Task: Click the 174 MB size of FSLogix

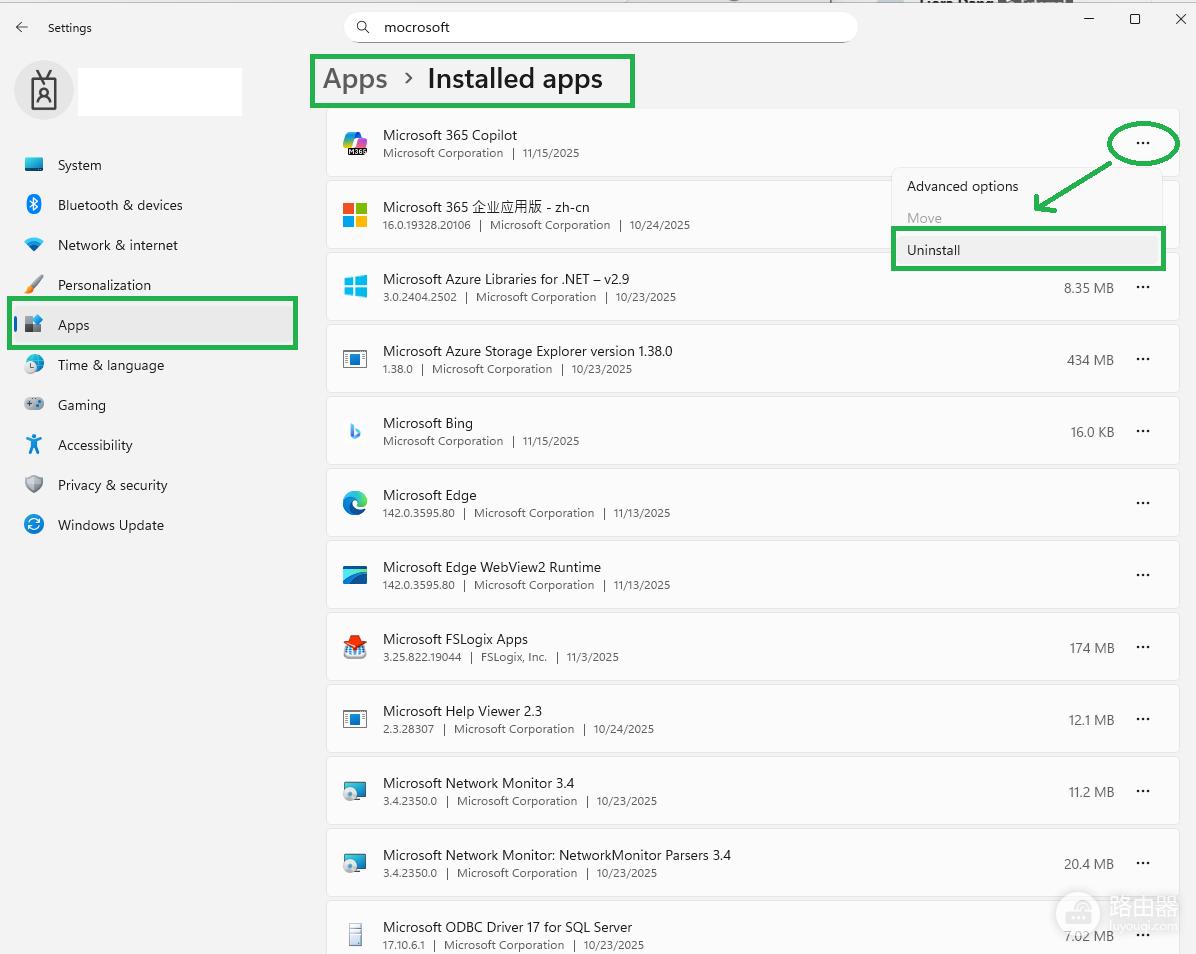Action: pyautogui.click(x=1092, y=648)
